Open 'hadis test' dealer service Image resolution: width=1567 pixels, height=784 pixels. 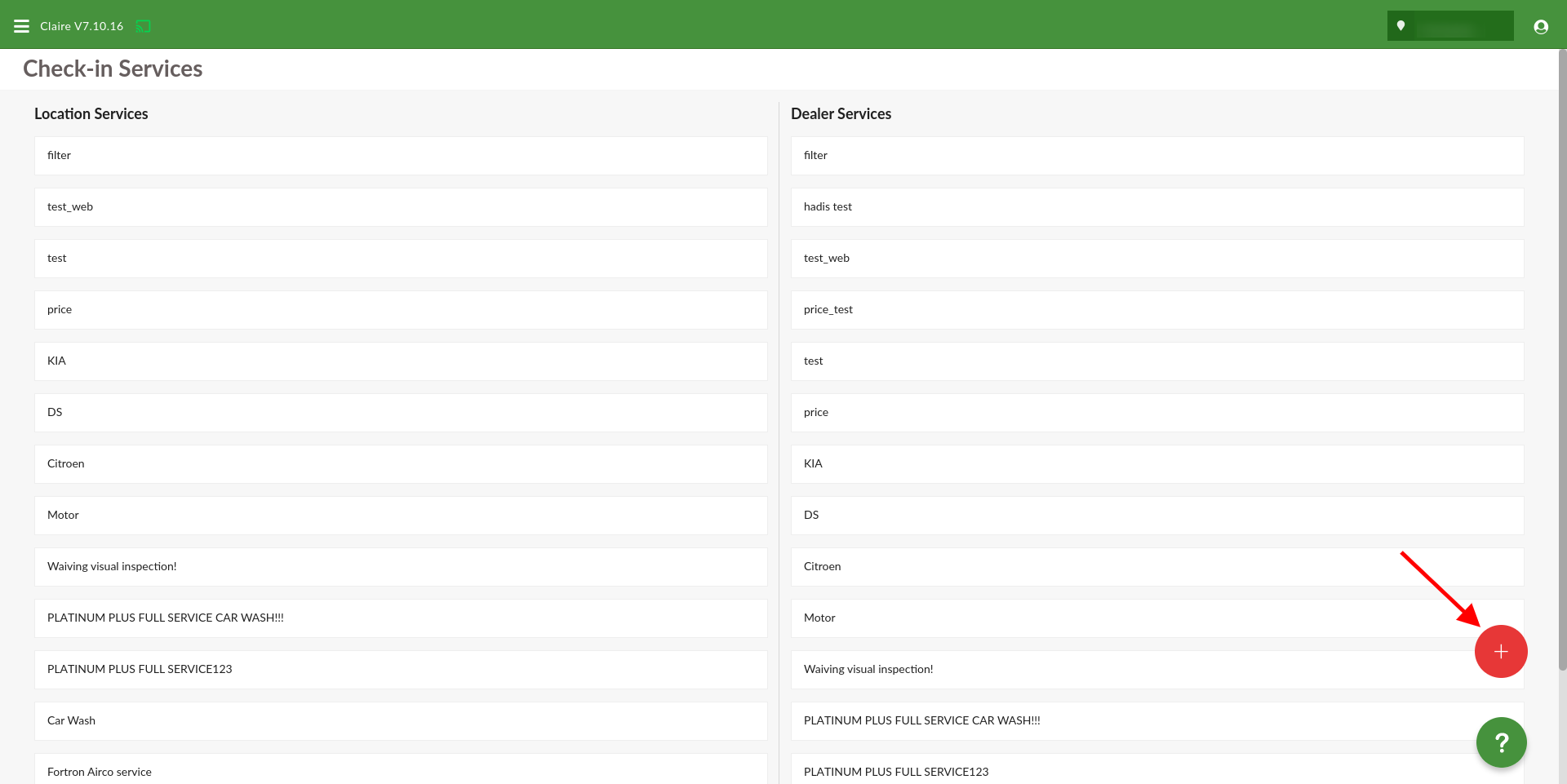point(1156,207)
